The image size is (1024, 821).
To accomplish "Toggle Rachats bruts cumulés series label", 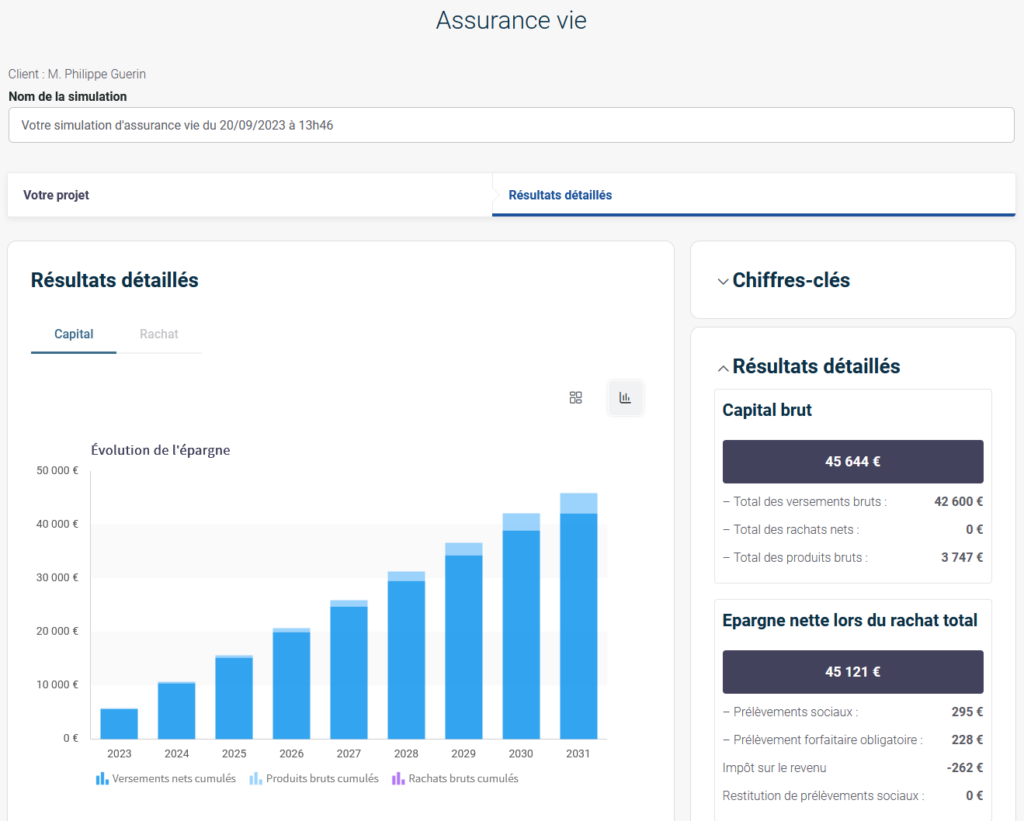I will coord(463,778).
